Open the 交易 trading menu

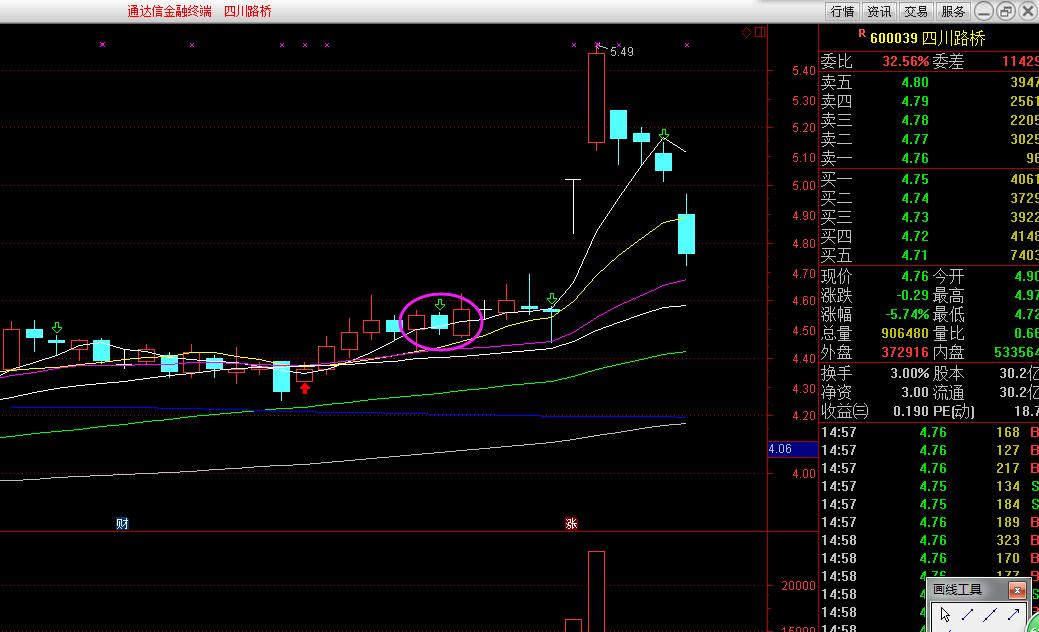pos(916,11)
